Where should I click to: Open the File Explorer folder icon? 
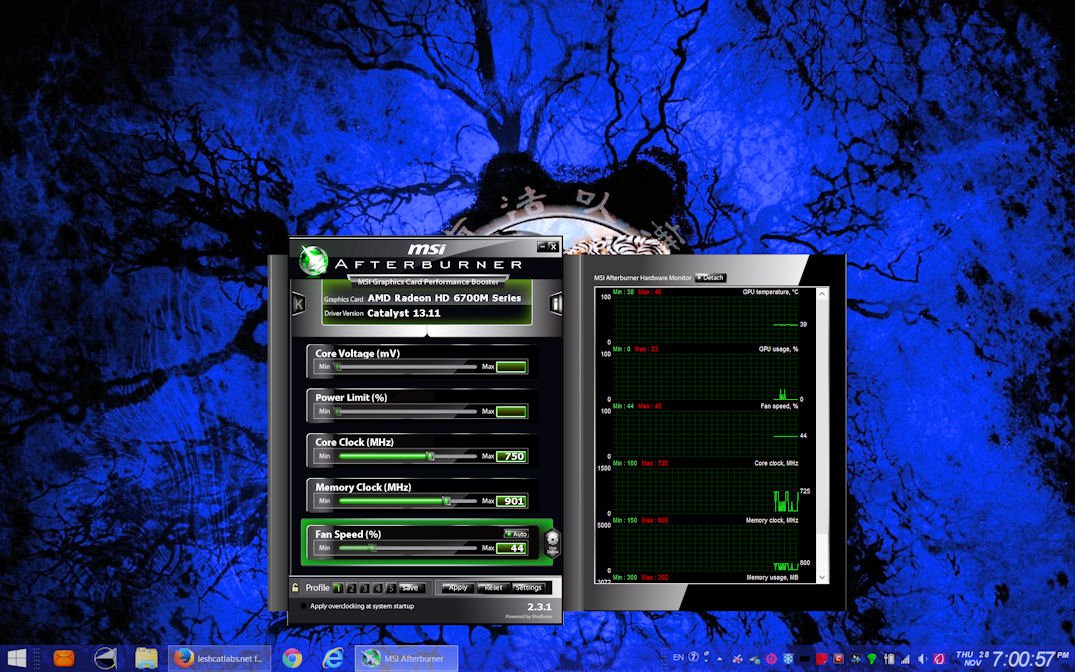[146, 658]
